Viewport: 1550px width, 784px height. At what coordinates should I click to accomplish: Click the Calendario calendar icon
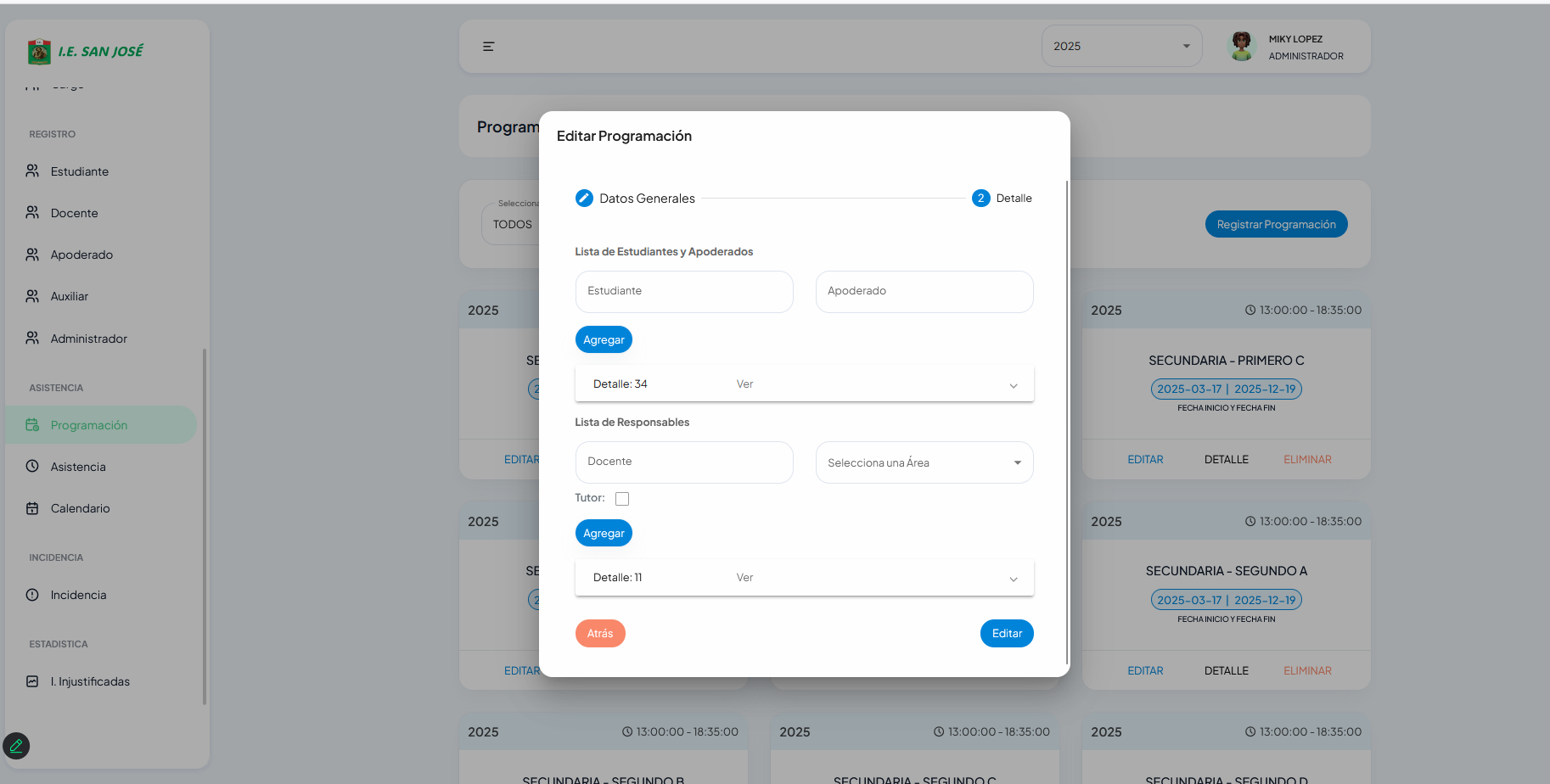32,508
